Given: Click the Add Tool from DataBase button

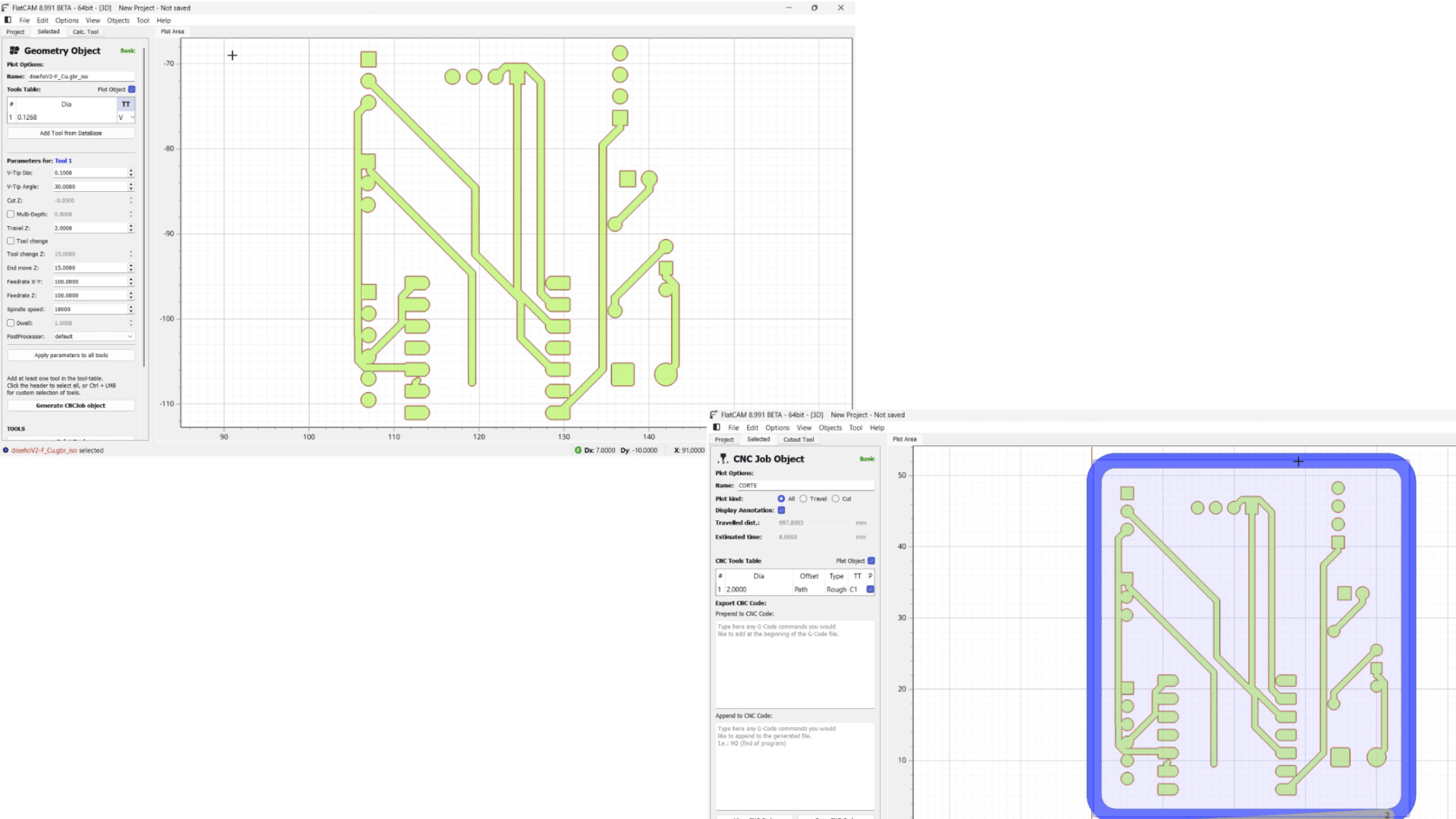Looking at the screenshot, I should (71, 133).
